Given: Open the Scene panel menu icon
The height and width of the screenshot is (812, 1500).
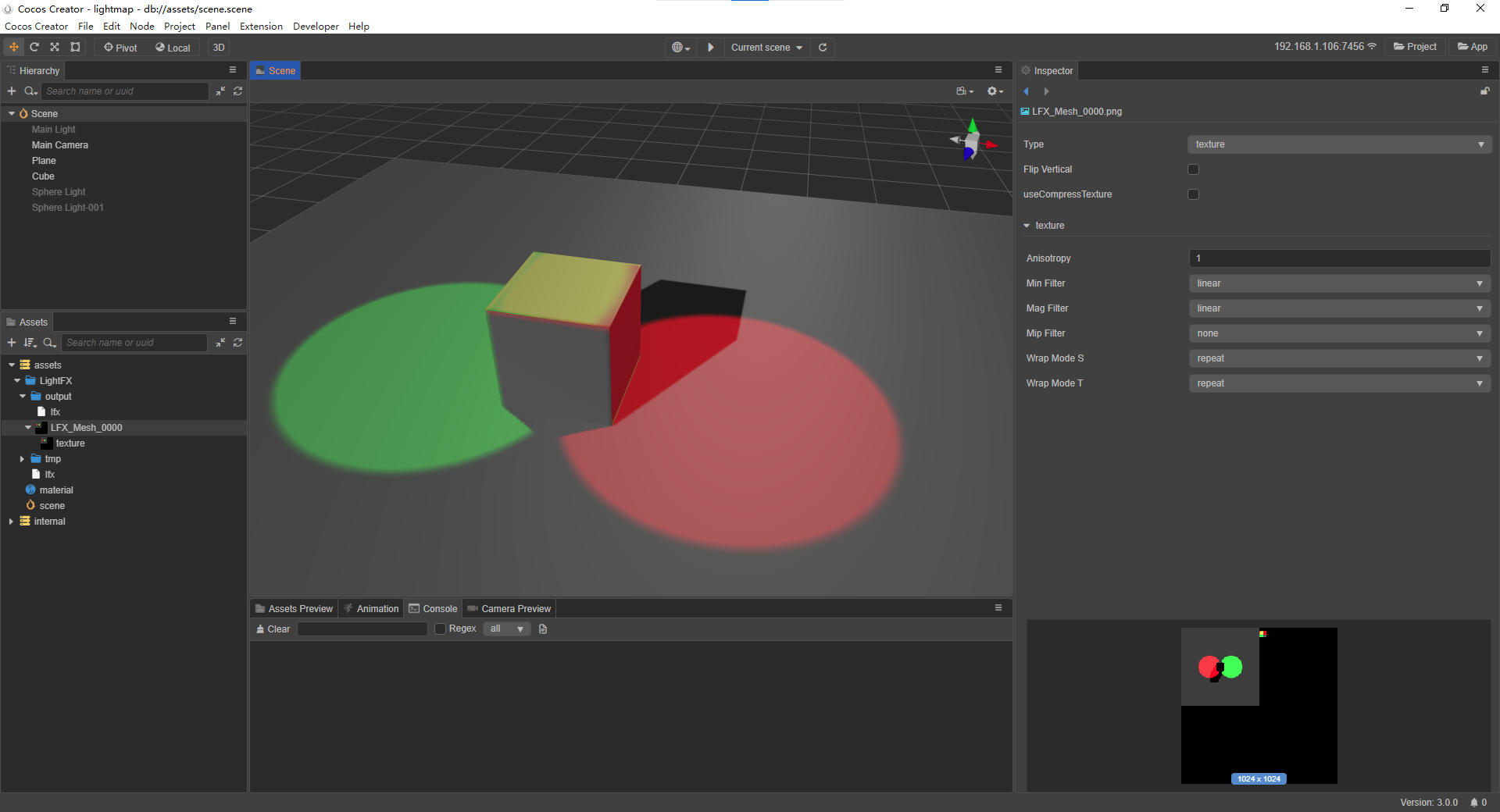Looking at the screenshot, I should click(x=998, y=69).
